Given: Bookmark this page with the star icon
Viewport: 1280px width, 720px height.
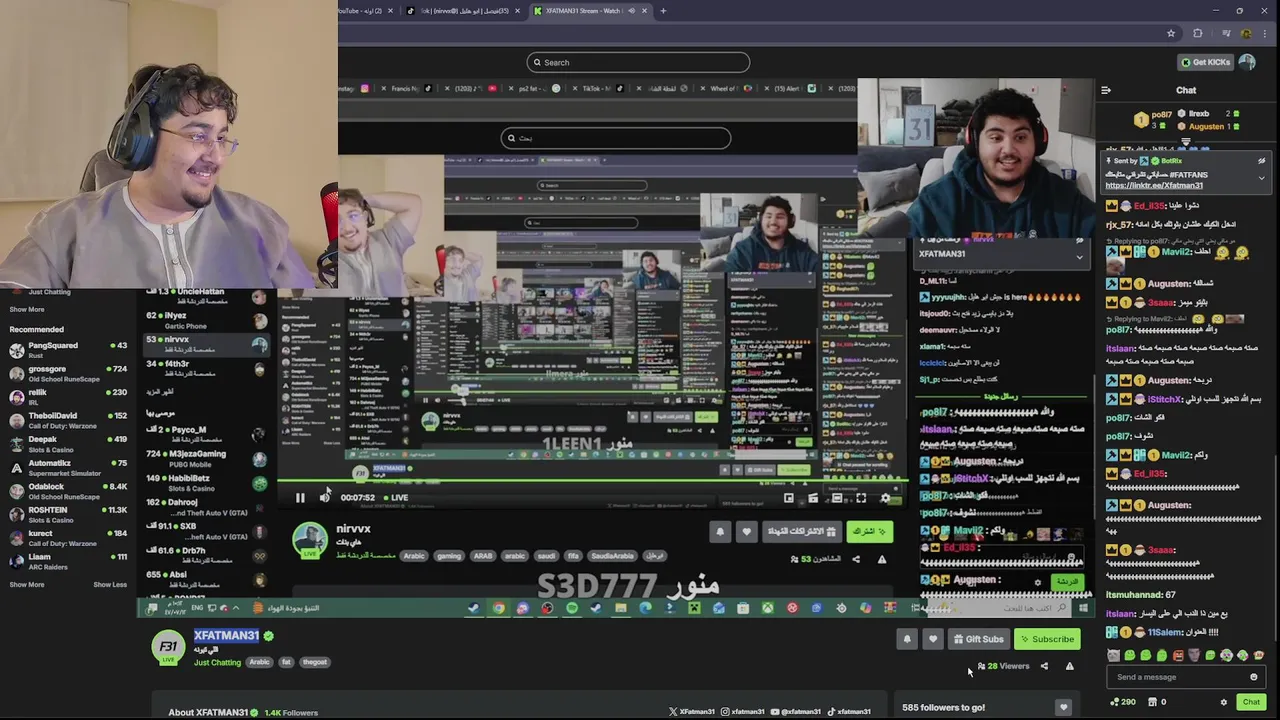Looking at the screenshot, I should click(1171, 33).
